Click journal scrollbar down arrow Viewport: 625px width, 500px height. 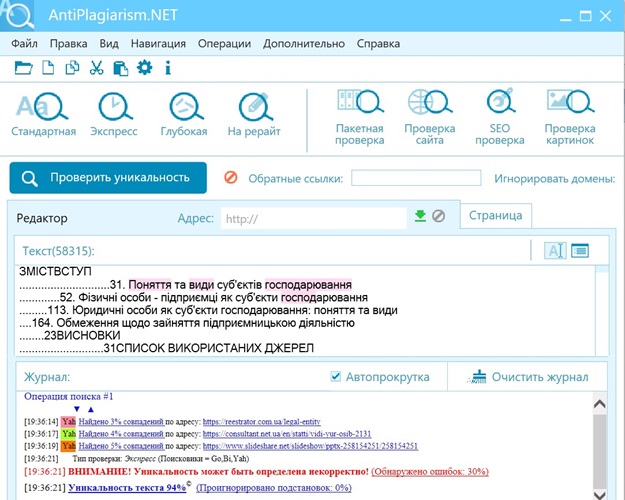pyautogui.click(x=599, y=494)
